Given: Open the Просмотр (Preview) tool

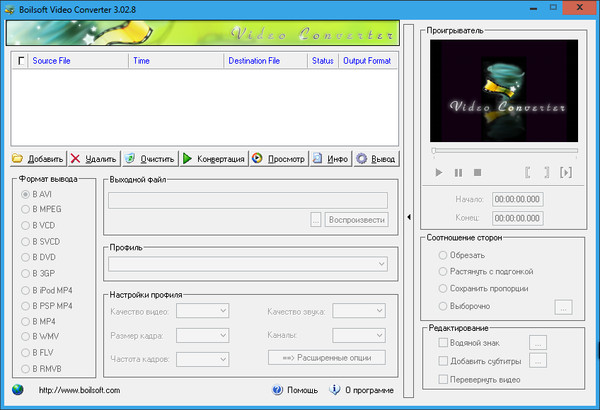Looking at the screenshot, I should pos(257,158).
